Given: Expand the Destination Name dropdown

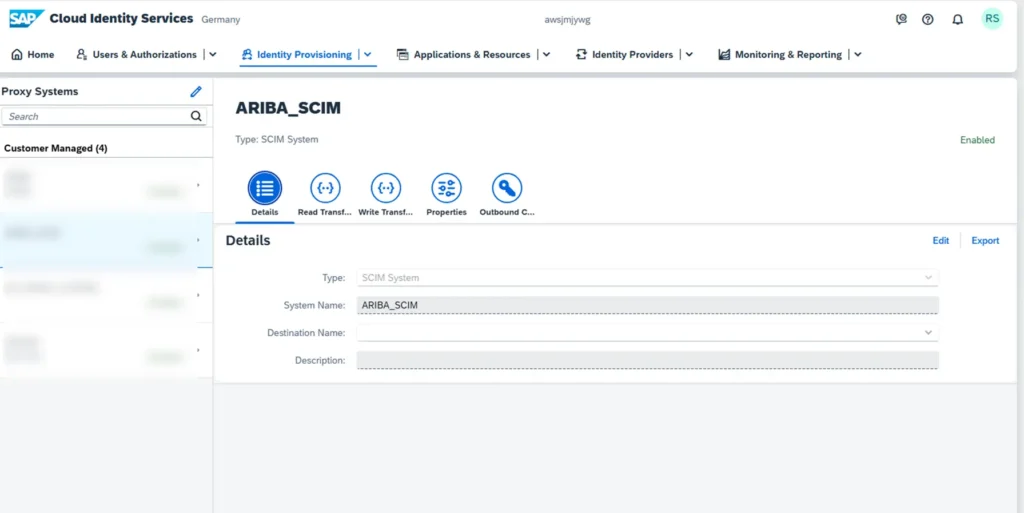Looking at the screenshot, I should tap(928, 332).
